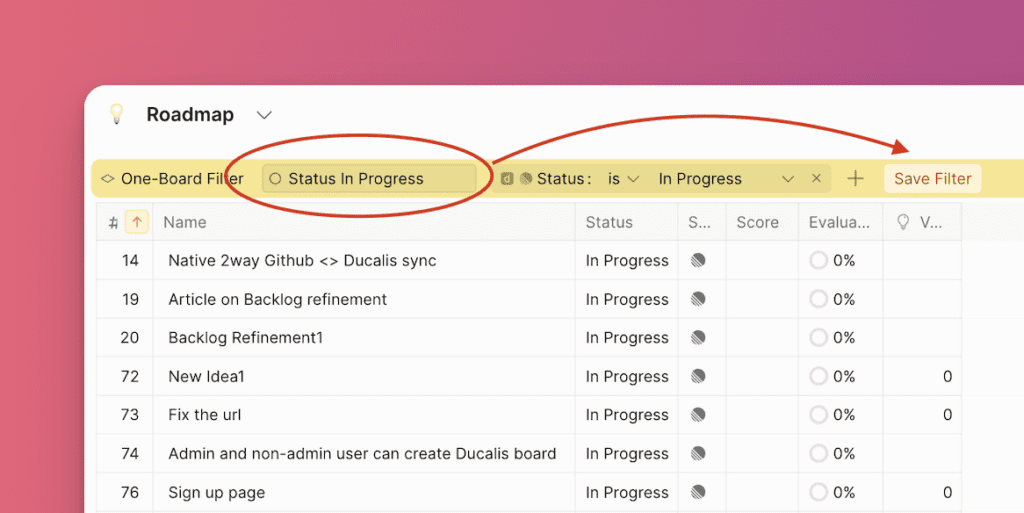Click evaluation progress circle for New Idea1
The height and width of the screenshot is (513, 1024).
pyautogui.click(x=819, y=377)
